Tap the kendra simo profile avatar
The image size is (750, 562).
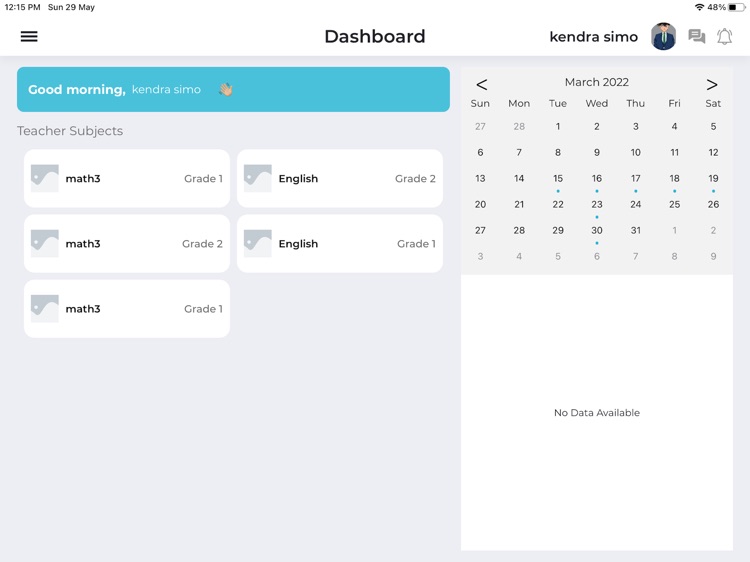click(663, 36)
